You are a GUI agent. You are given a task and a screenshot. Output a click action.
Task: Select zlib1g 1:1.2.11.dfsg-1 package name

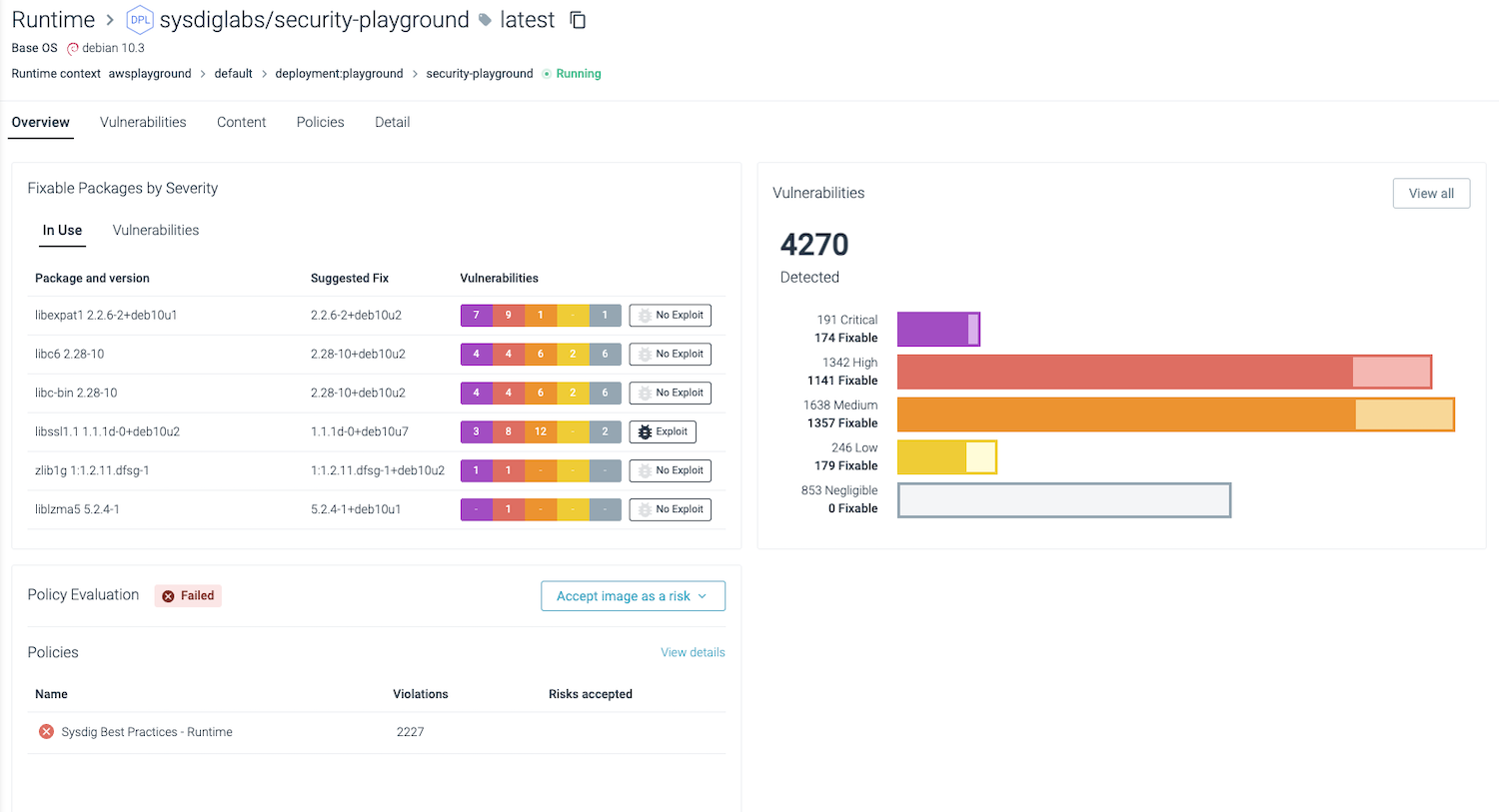click(92, 470)
